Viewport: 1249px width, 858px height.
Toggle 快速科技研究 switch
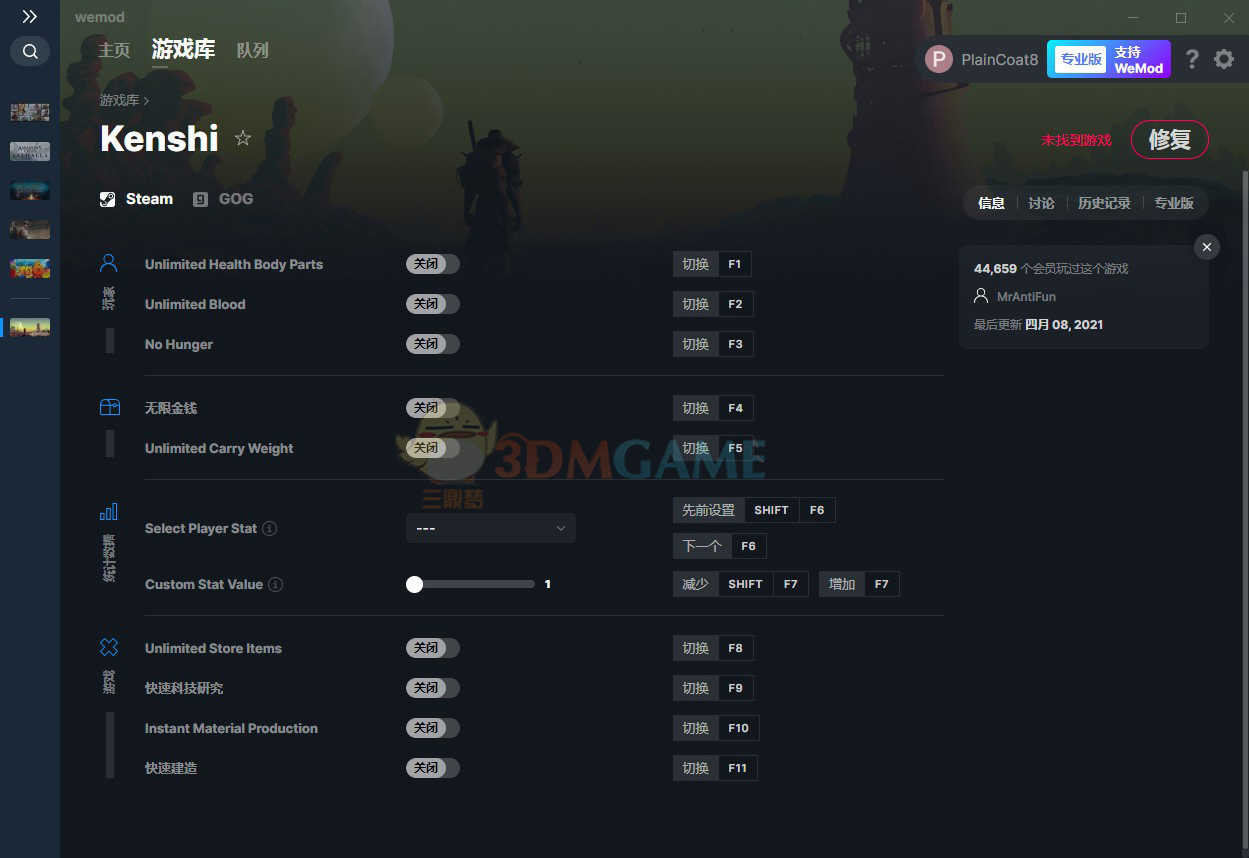(433, 688)
